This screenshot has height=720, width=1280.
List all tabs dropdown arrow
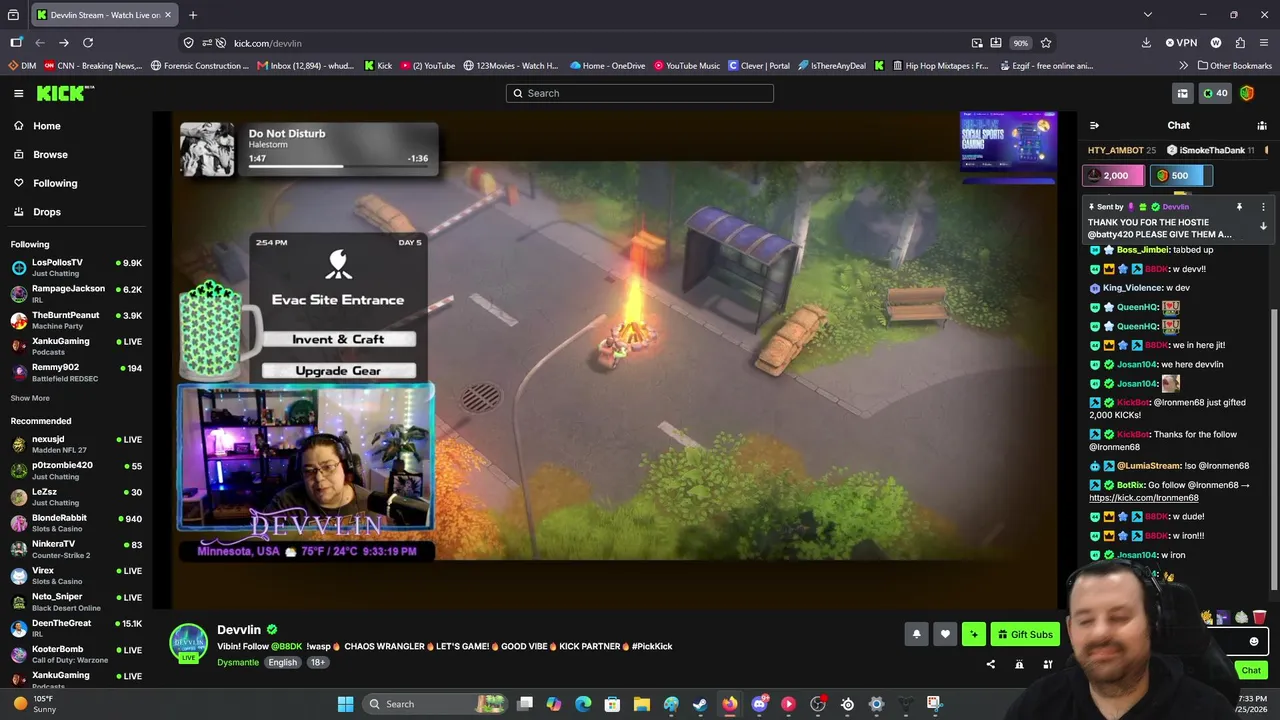coord(1148,15)
